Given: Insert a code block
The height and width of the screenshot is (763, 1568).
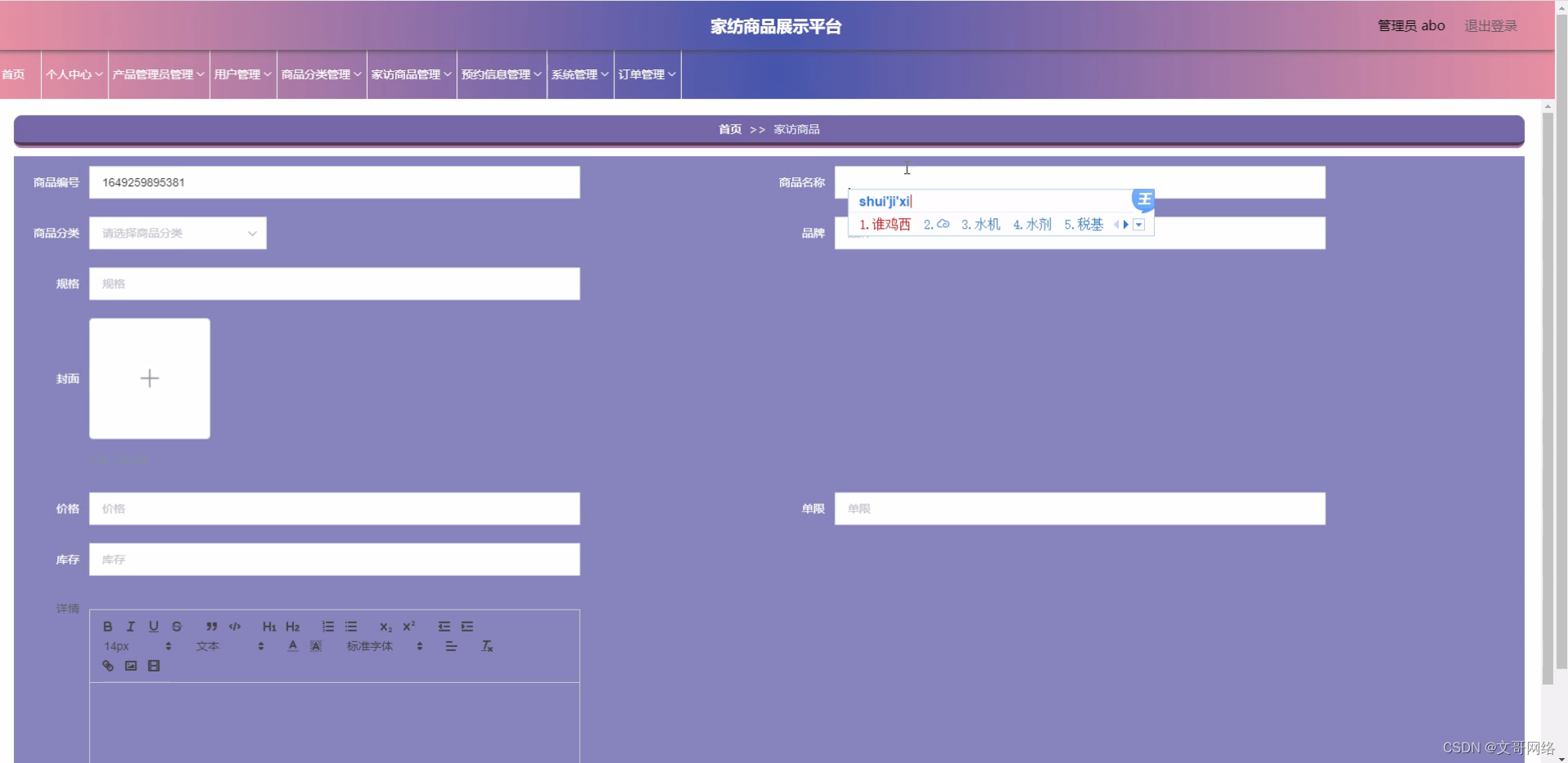Looking at the screenshot, I should [x=234, y=627].
